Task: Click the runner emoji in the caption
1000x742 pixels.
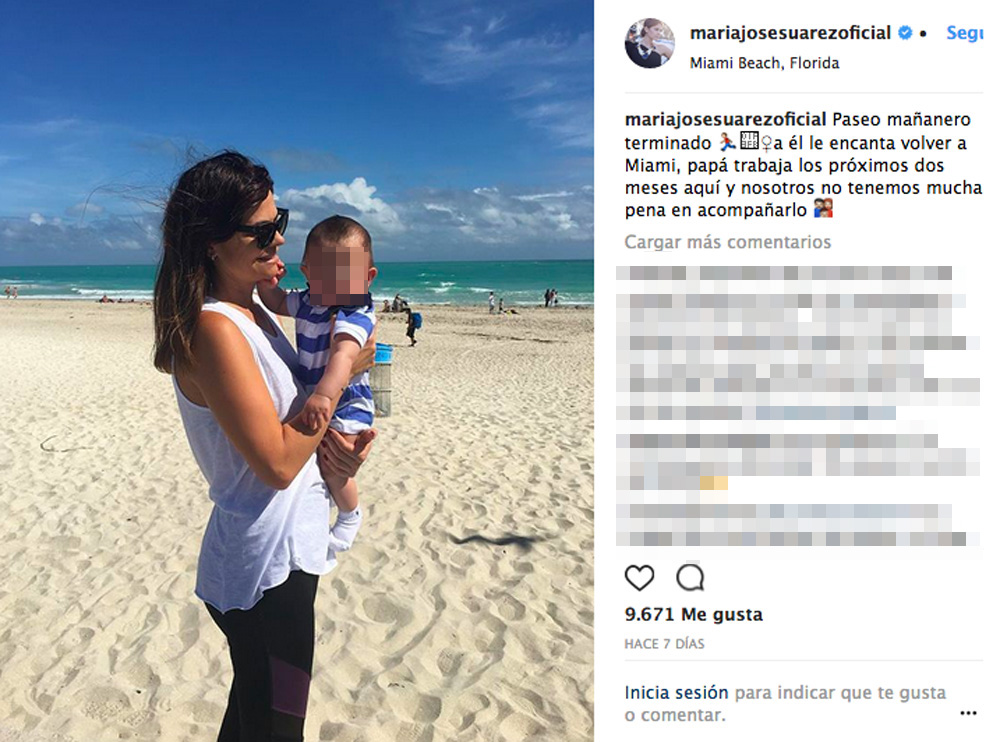Action: pyautogui.click(x=728, y=142)
